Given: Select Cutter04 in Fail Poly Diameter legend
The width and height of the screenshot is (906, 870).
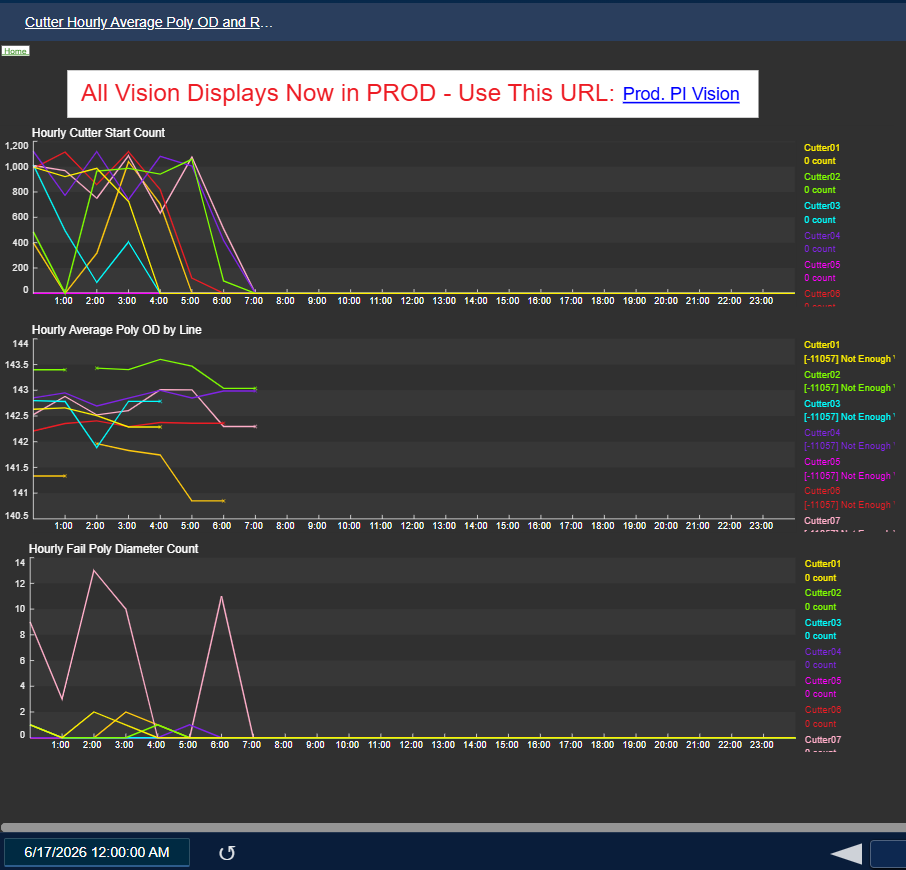Looking at the screenshot, I should tap(822, 652).
